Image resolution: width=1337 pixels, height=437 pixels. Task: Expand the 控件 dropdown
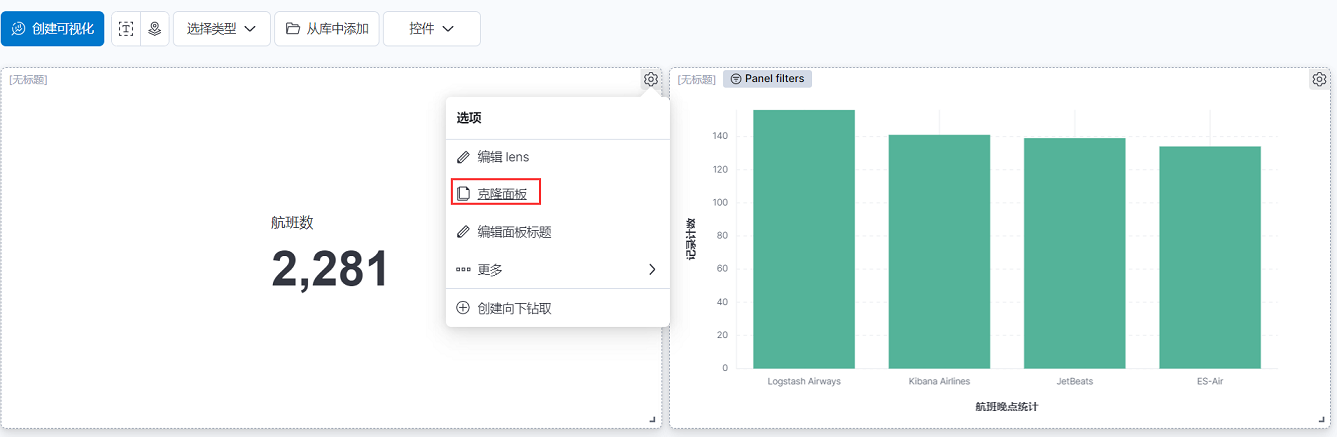click(431, 29)
